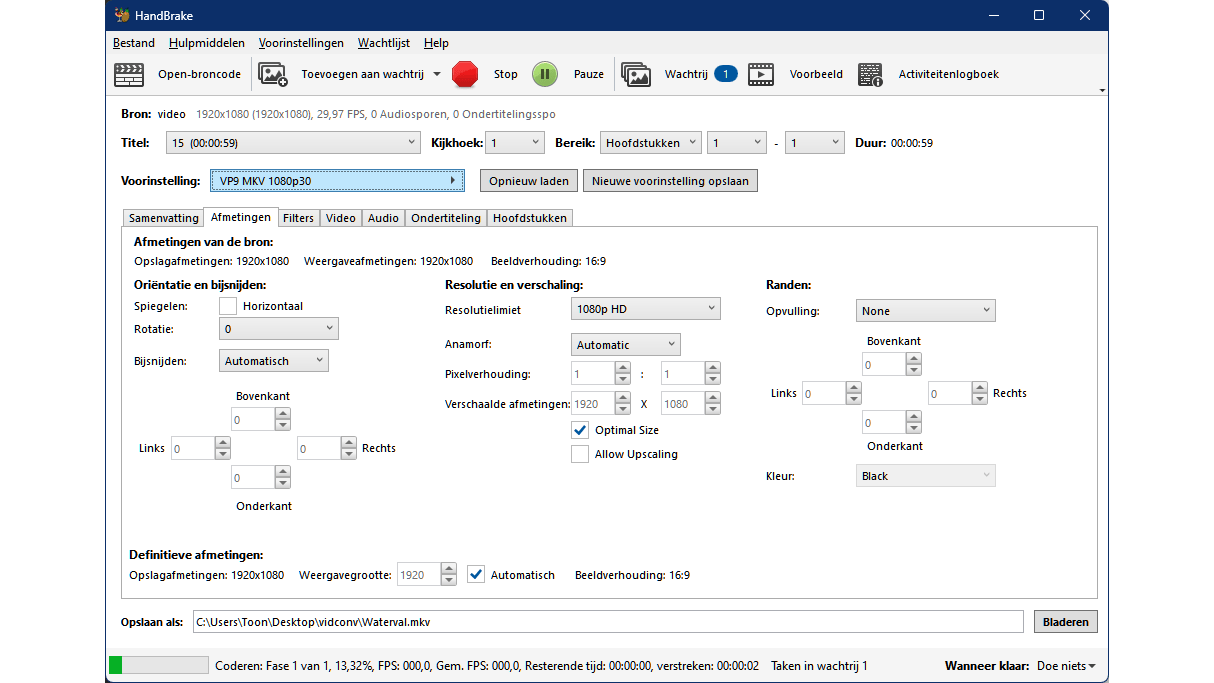Click the Randen Onderkant input field
Screen dimensions: 1214x683
884,422
